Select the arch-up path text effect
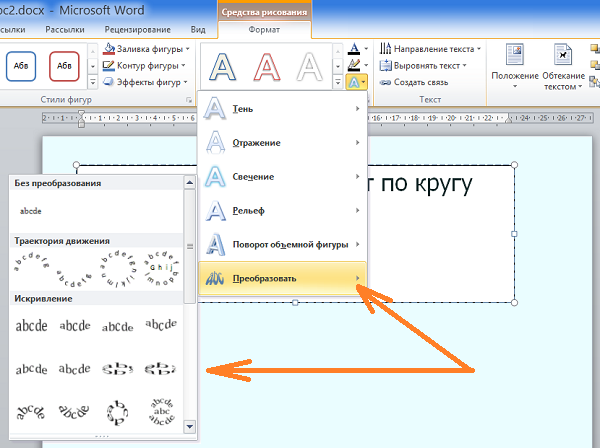 31,261
